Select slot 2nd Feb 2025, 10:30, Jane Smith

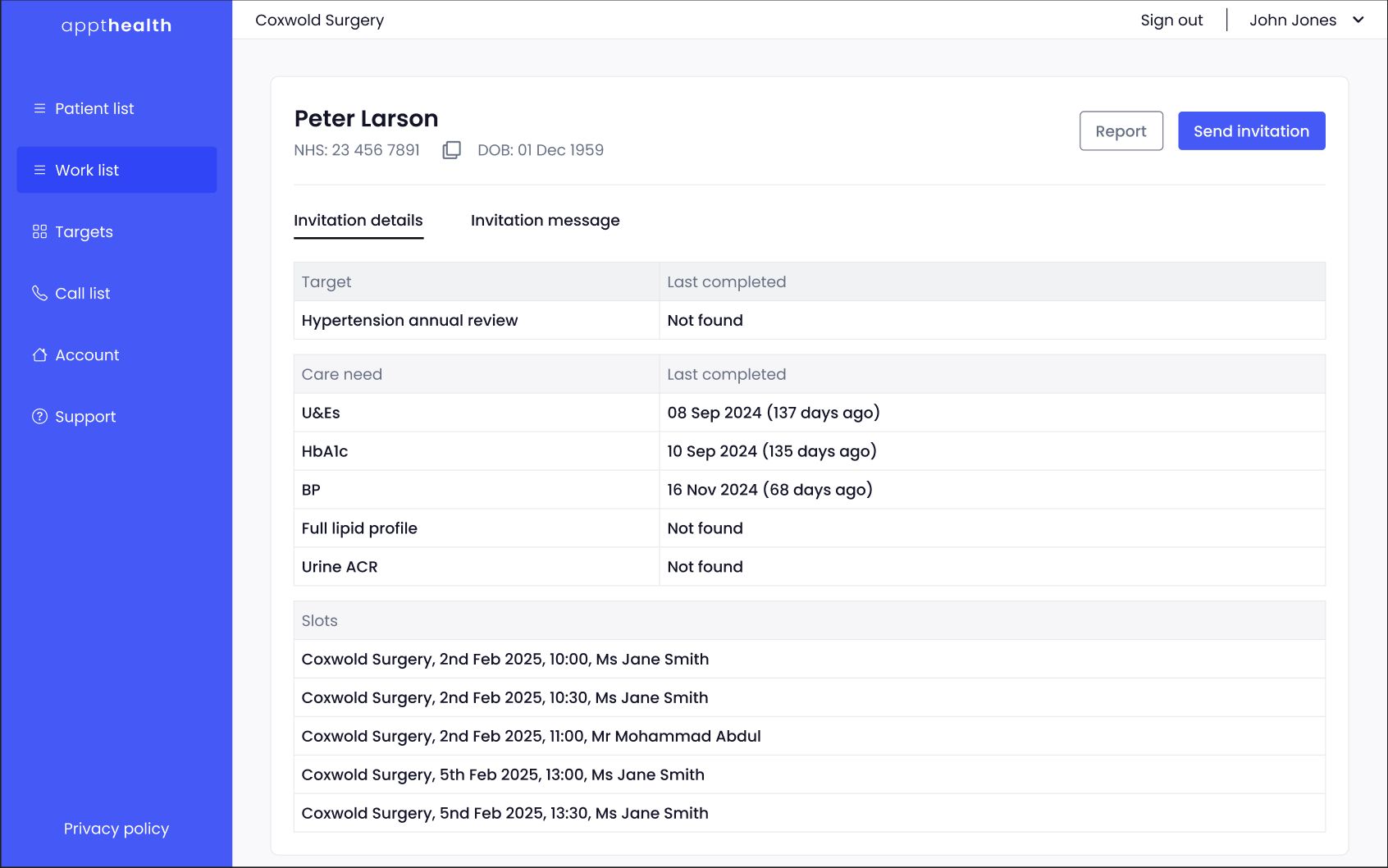(x=810, y=697)
